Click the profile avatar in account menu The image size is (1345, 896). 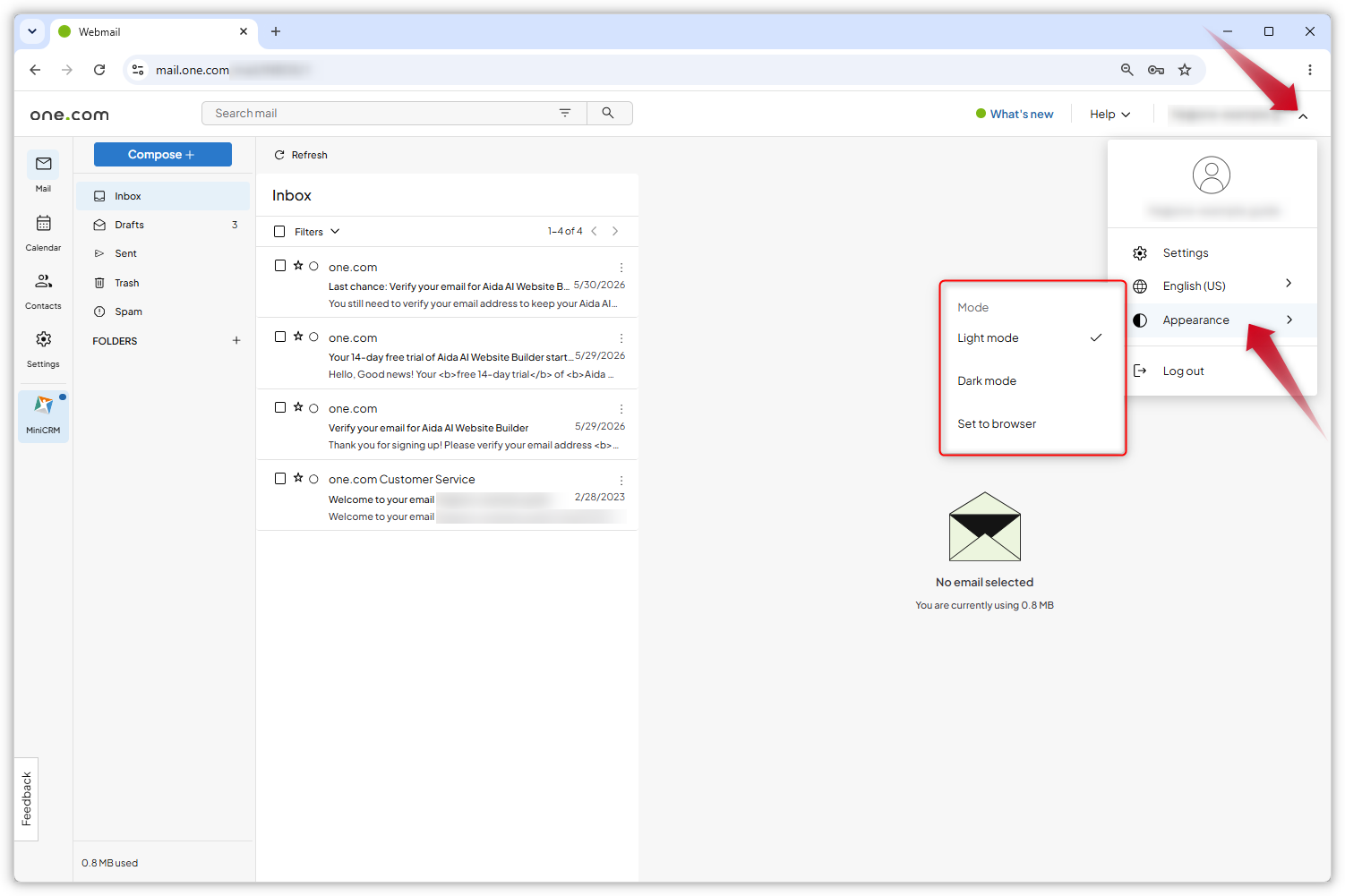tap(1212, 175)
